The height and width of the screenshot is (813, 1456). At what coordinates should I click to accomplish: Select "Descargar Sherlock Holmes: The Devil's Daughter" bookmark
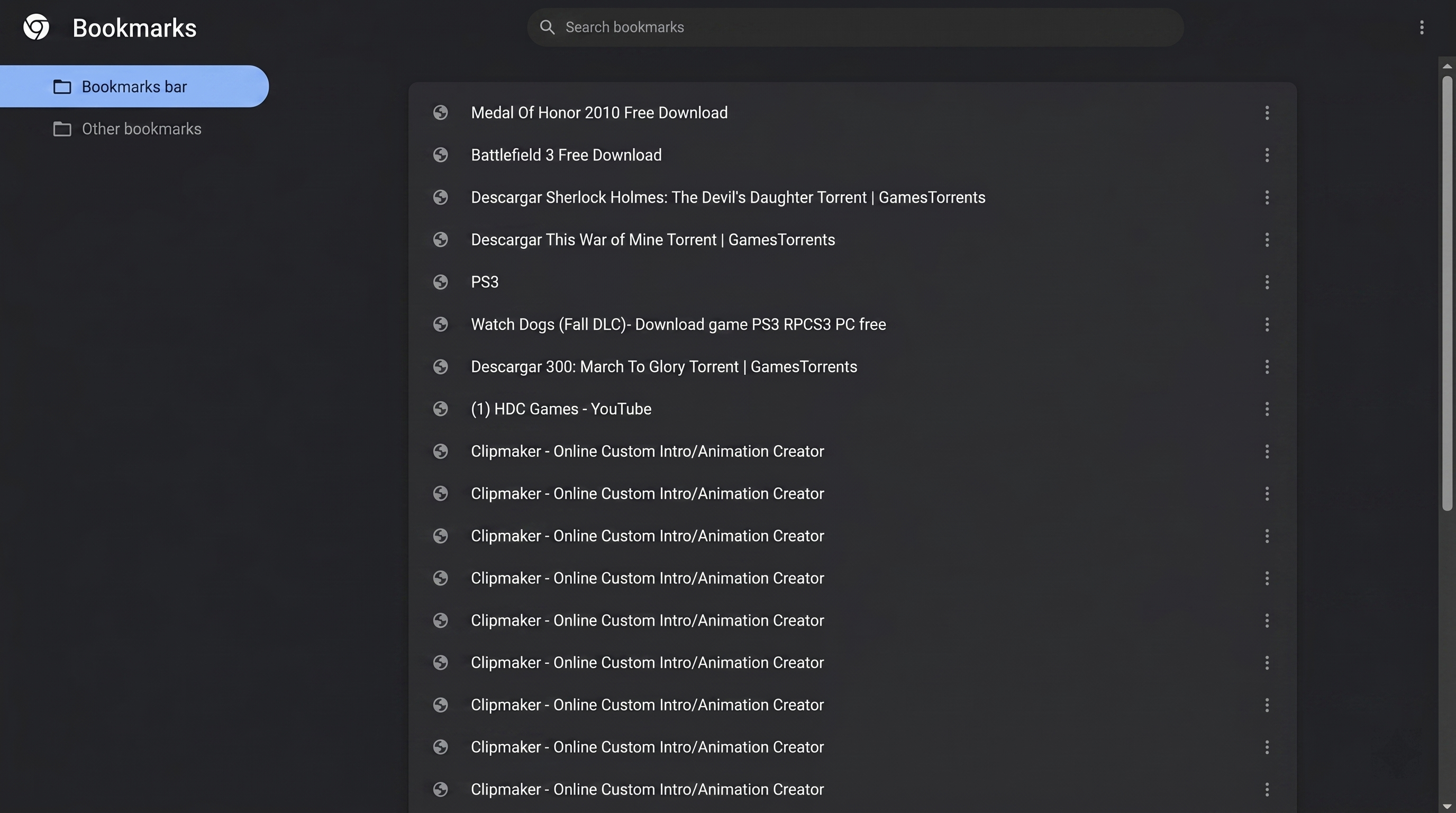[x=728, y=197]
